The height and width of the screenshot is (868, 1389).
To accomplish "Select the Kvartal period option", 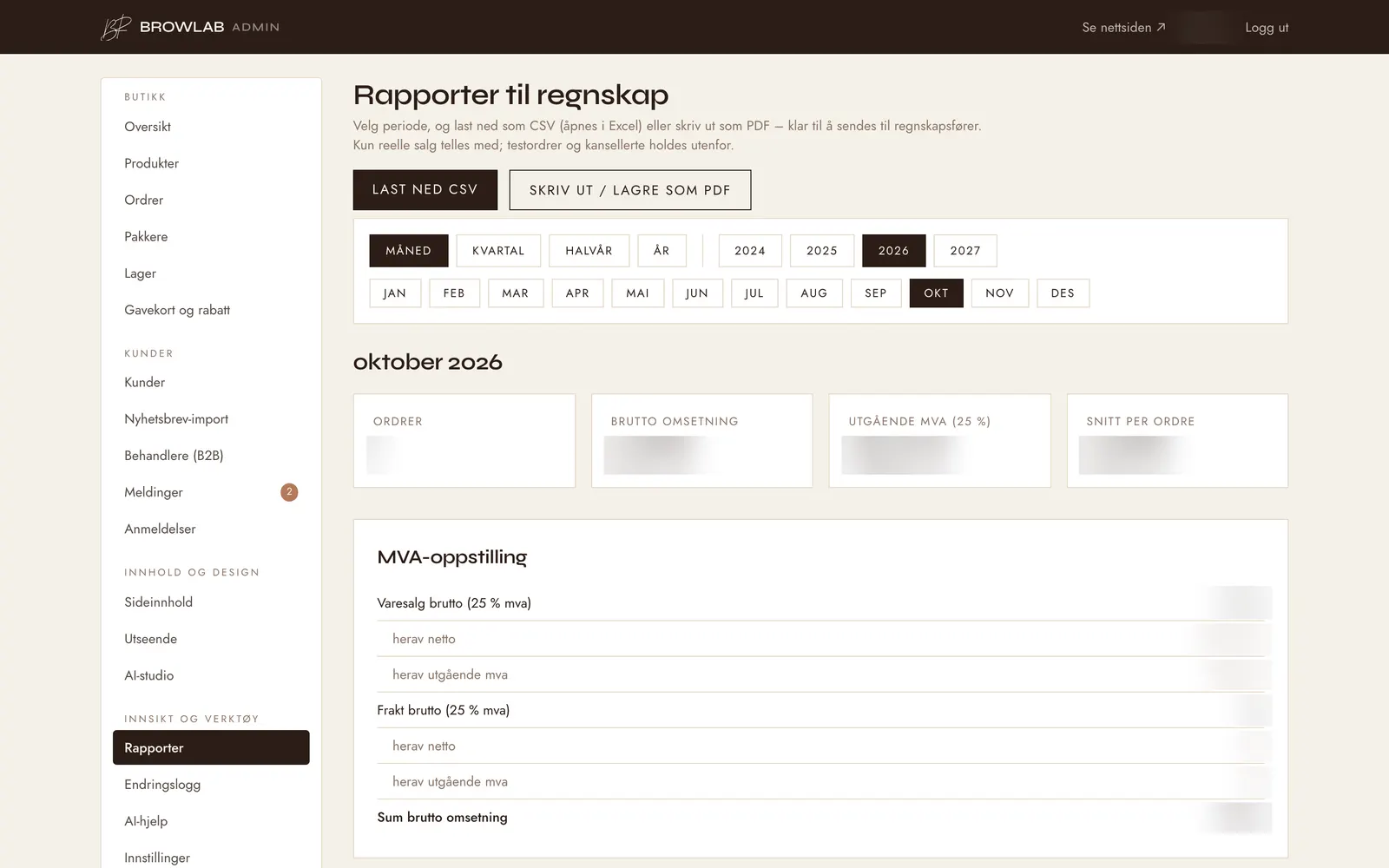I will (498, 251).
